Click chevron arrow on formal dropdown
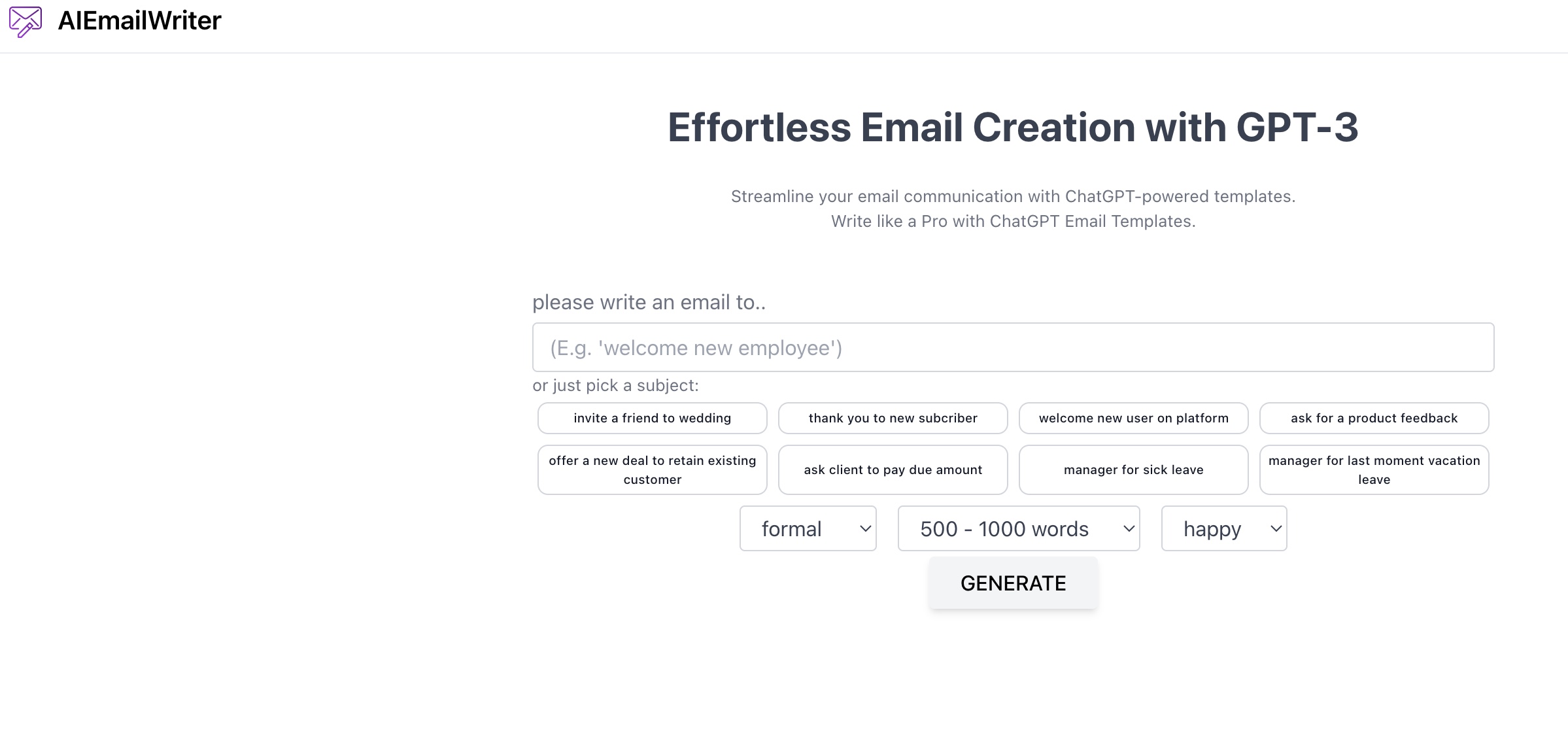 pyautogui.click(x=865, y=528)
